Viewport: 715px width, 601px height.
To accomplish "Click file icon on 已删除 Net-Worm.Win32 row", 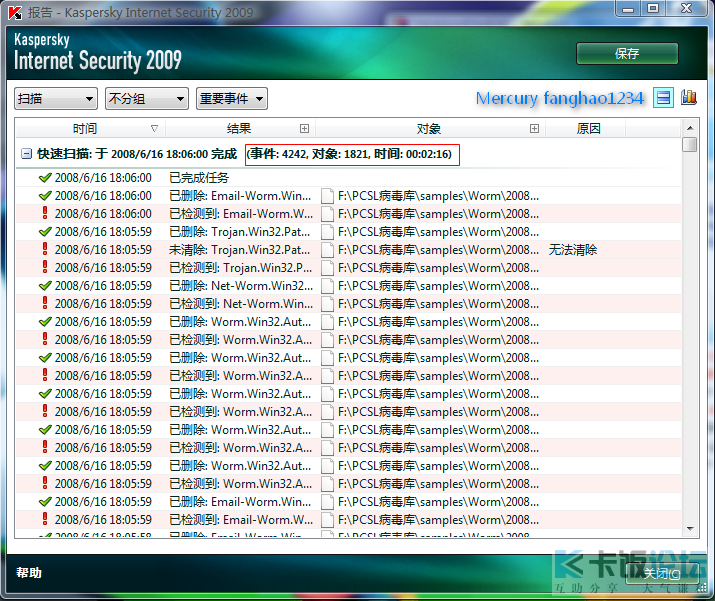I will [327, 286].
